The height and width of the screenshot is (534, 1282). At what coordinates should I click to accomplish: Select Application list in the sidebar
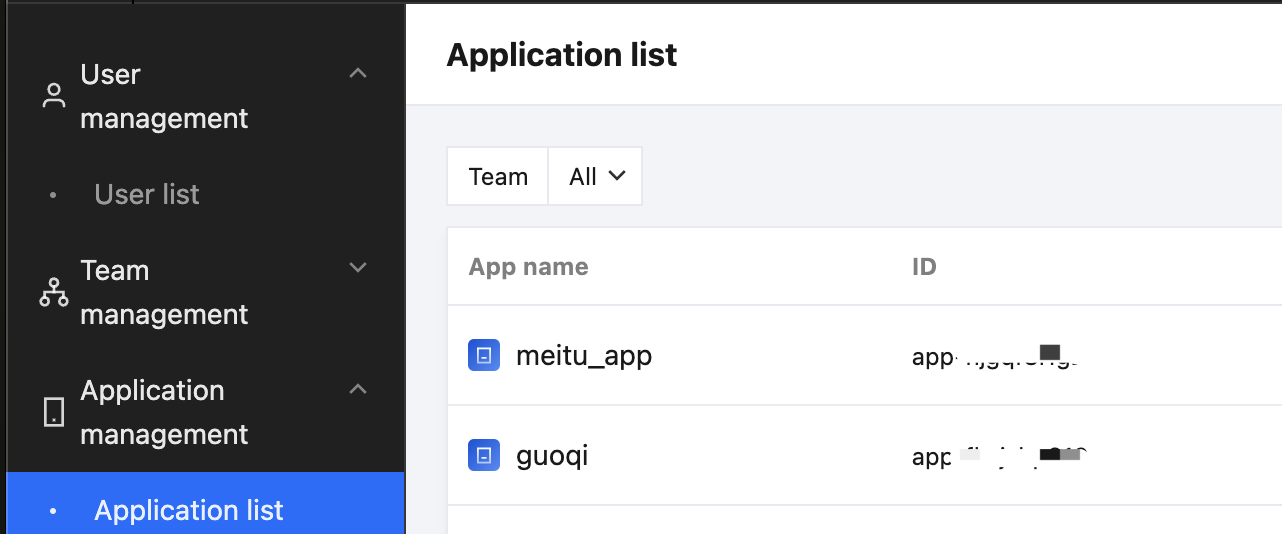[x=189, y=510]
